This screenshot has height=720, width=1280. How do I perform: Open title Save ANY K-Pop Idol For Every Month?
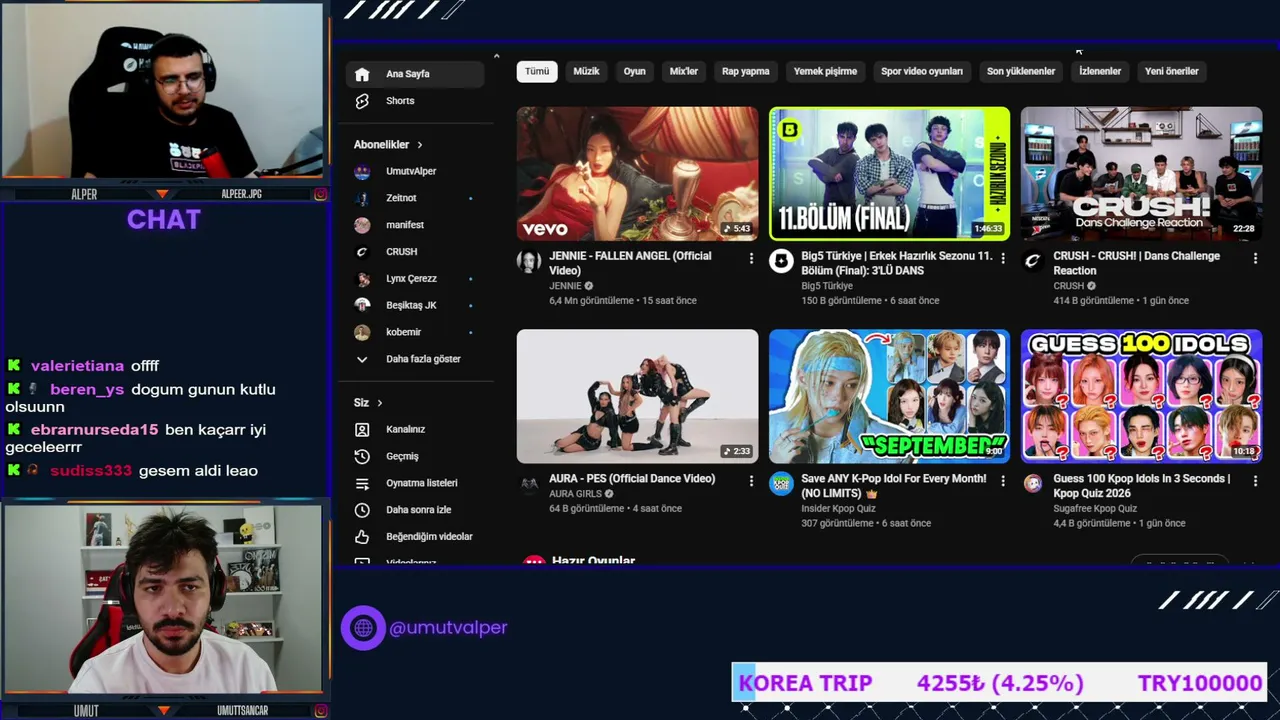pos(894,486)
